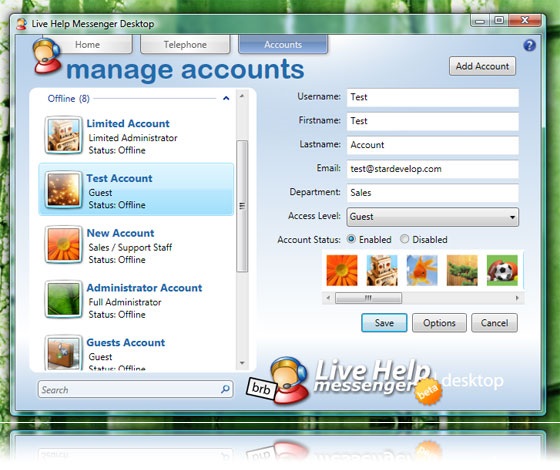Image resolution: width=560 pixels, height=470 pixels.
Task: Click the search magnifier icon
Action: pos(225,389)
